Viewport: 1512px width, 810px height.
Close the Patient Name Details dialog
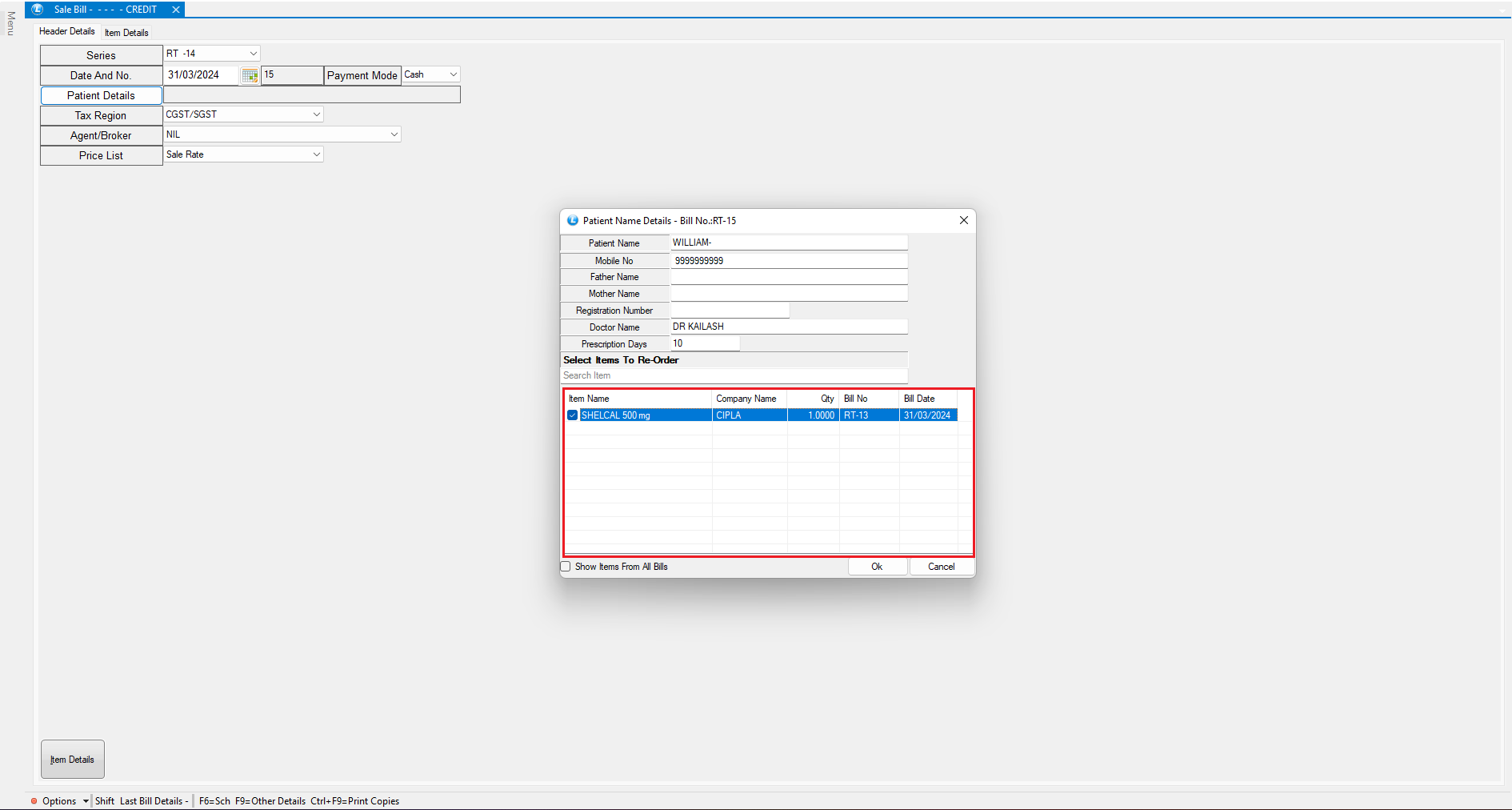click(963, 220)
